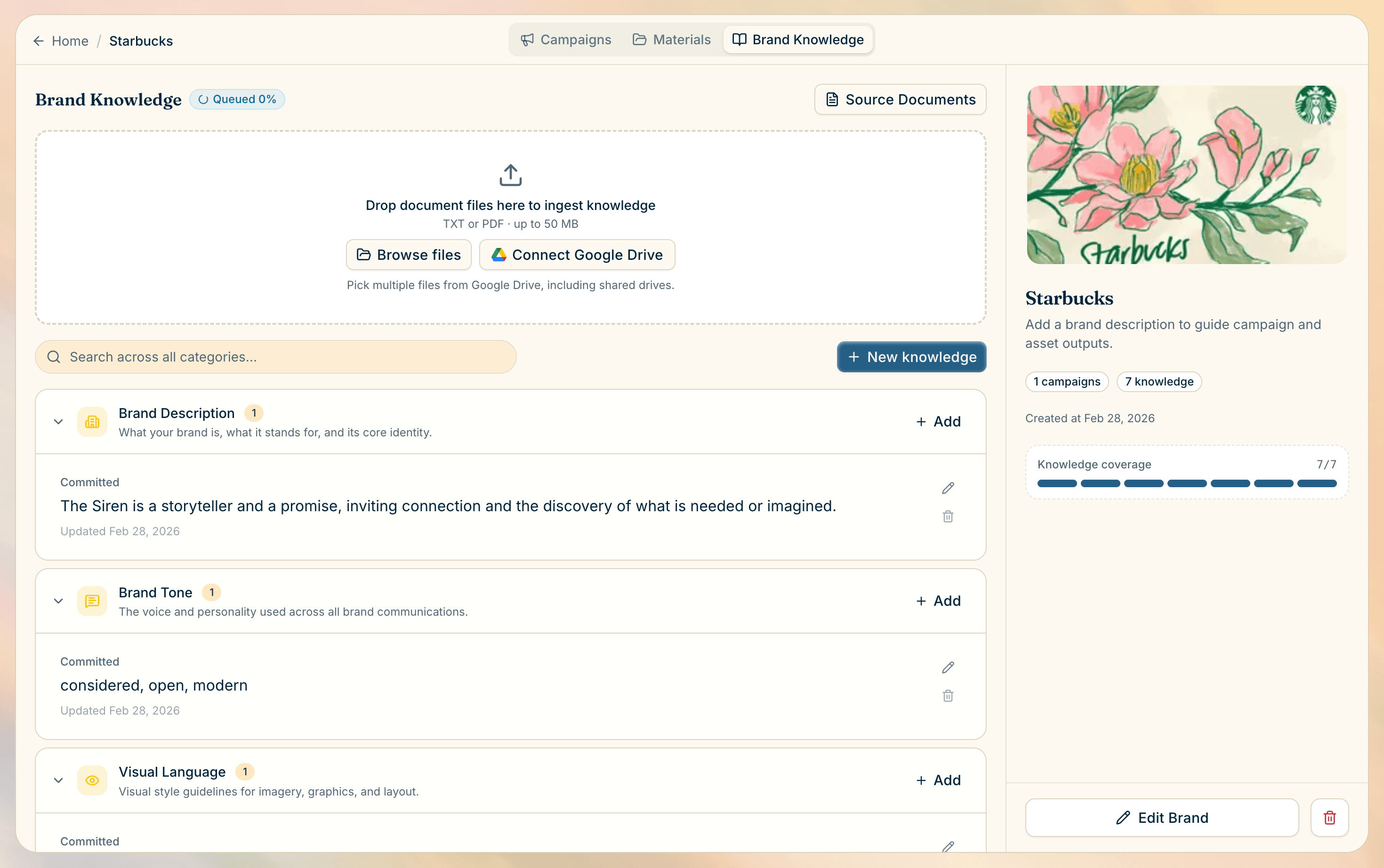
Task: Click the Google Drive logo icon
Action: (x=498, y=254)
